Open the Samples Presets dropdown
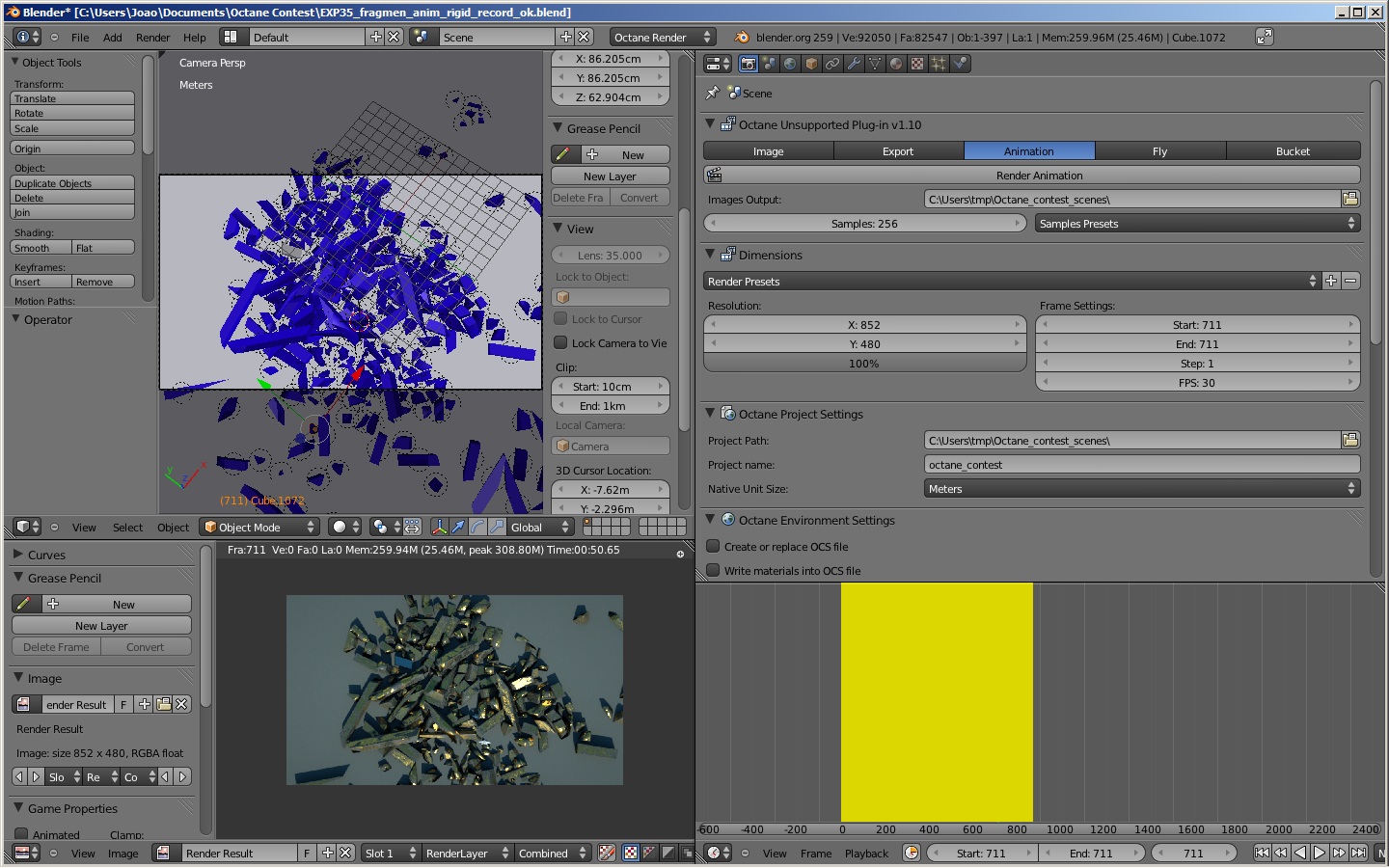 pos(1196,223)
